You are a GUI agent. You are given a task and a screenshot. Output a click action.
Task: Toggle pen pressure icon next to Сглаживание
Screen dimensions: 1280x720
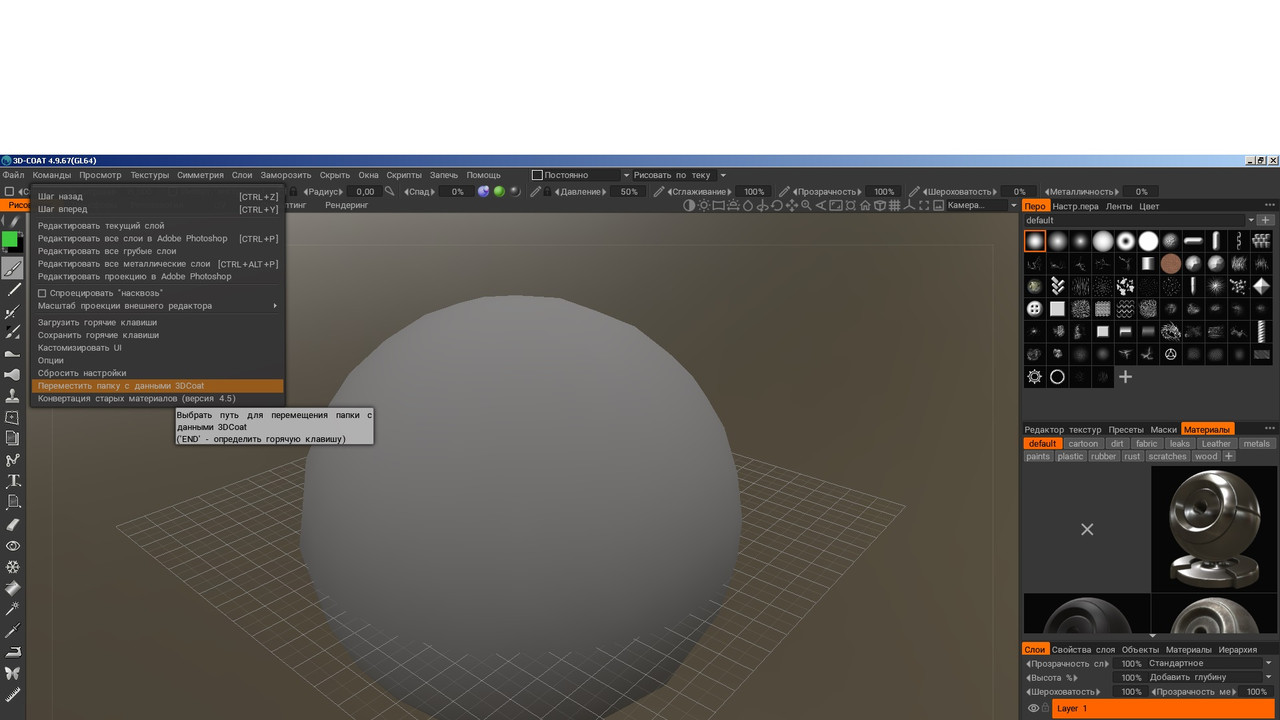(x=659, y=191)
